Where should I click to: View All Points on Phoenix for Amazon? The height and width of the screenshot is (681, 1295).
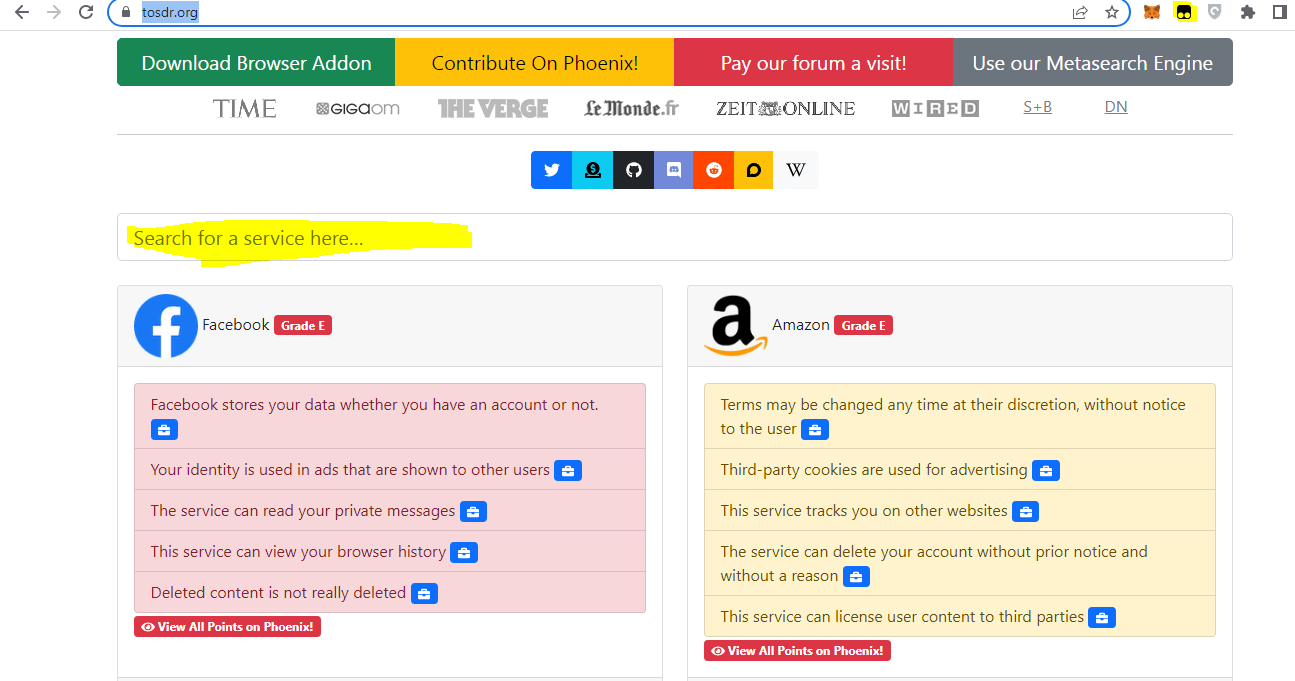click(797, 651)
